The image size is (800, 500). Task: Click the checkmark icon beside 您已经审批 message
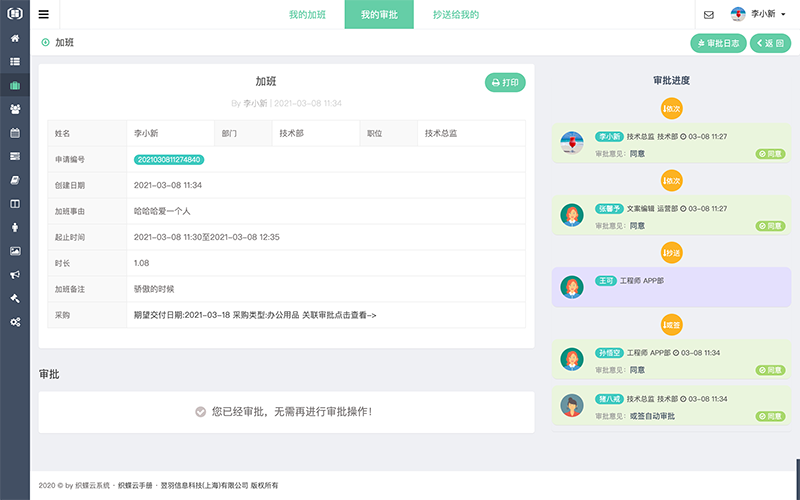click(x=201, y=411)
